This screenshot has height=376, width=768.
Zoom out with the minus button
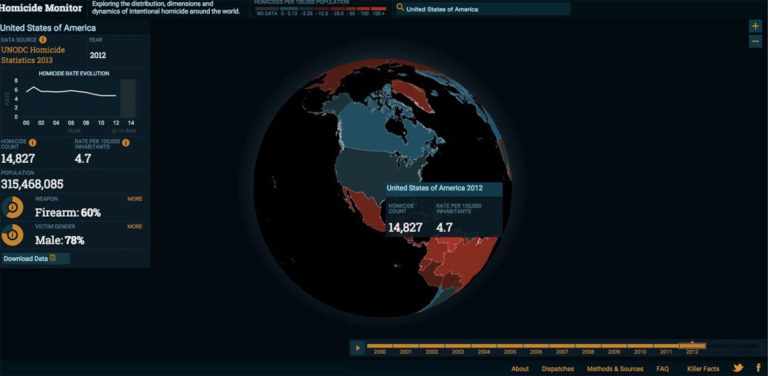(755, 41)
